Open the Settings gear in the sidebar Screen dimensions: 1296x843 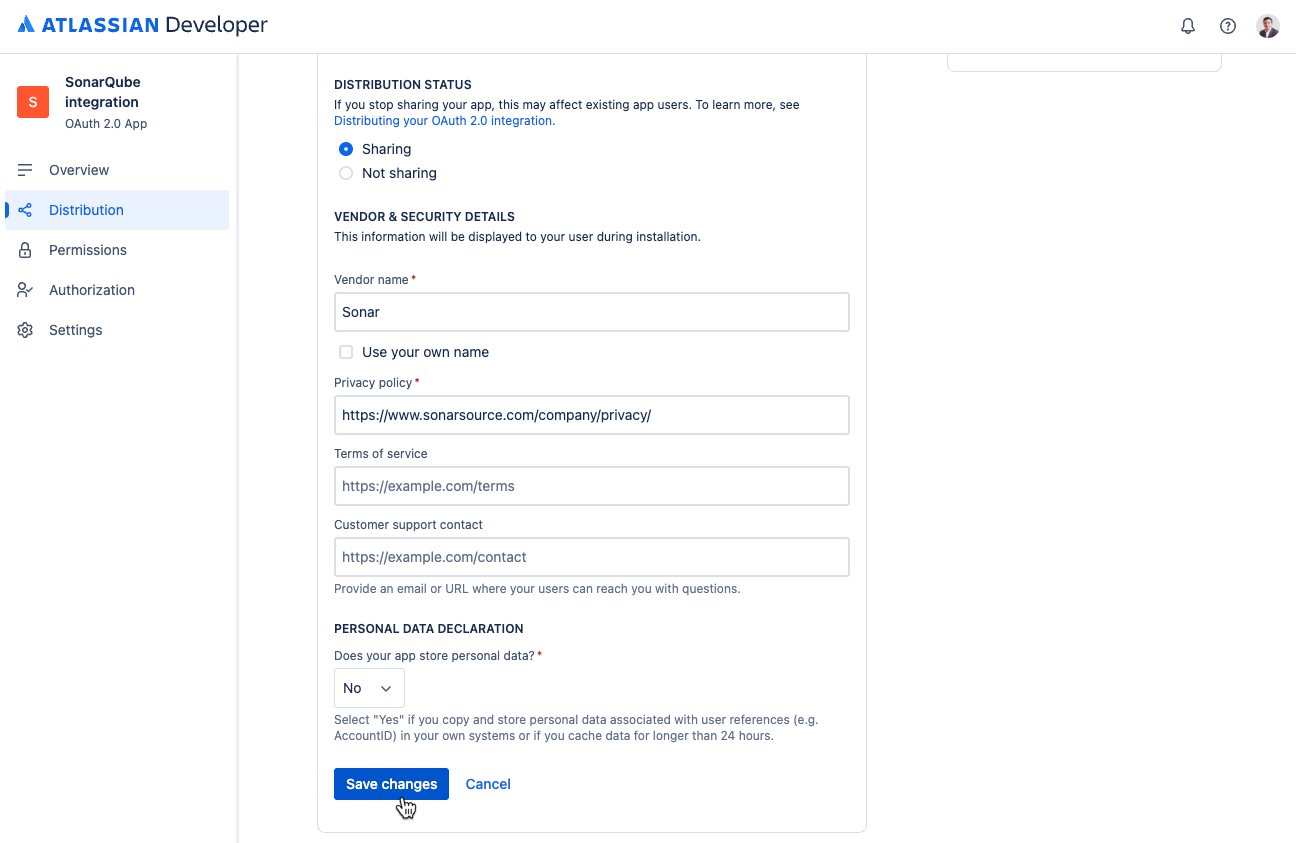click(25, 330)
